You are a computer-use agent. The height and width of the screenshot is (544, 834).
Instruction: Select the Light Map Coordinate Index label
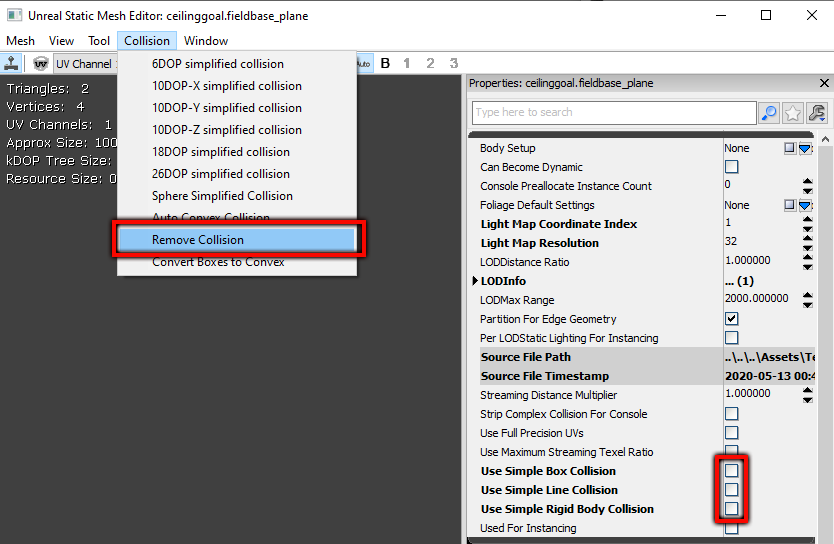pyautogui.click(x=558, y=224)
